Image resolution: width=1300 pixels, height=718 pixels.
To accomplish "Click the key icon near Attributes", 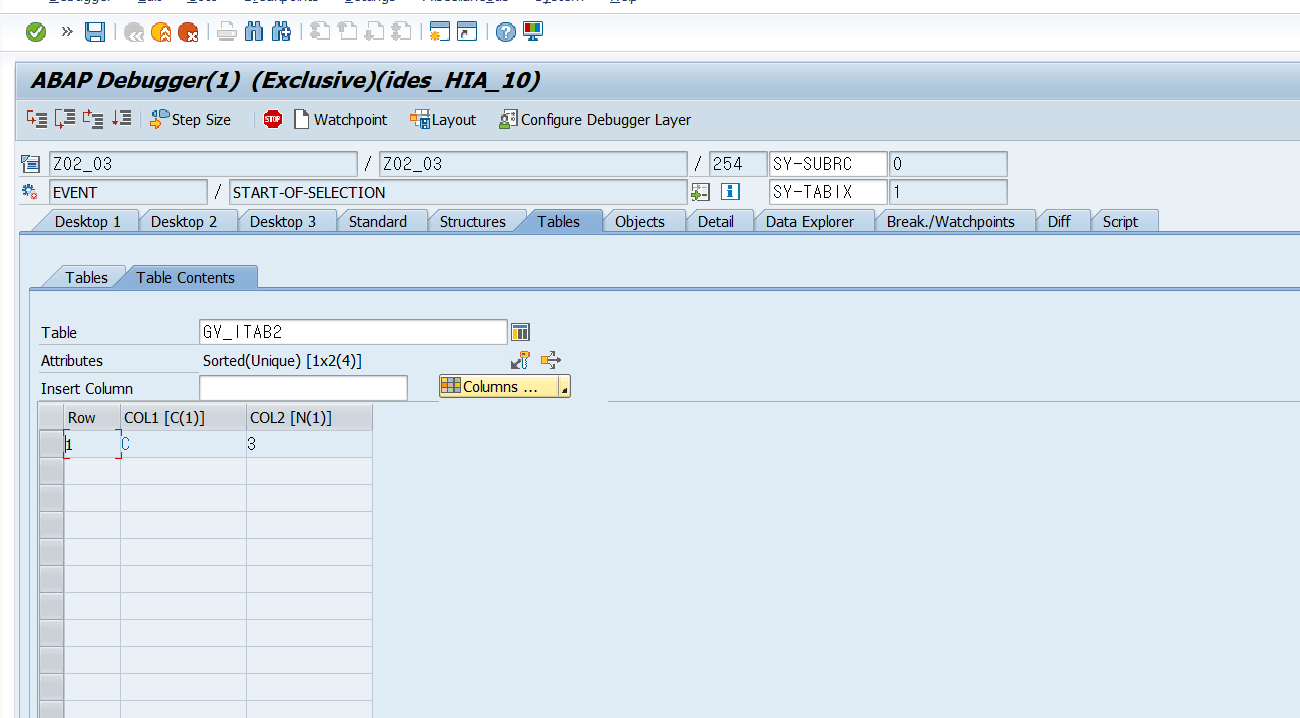I will tap(520, 360).
